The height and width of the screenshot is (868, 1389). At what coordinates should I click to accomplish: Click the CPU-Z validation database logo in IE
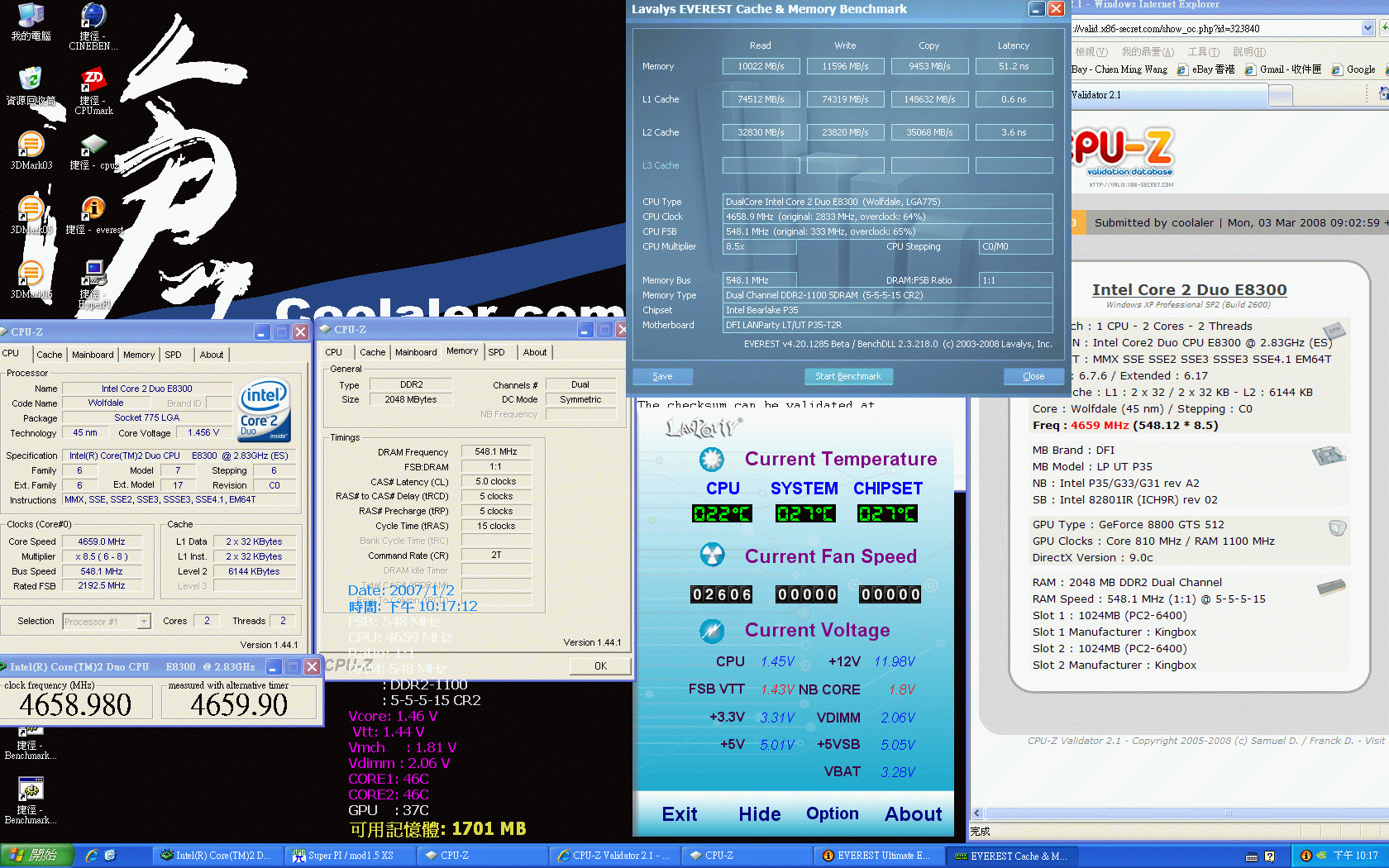pos(1123,155)
